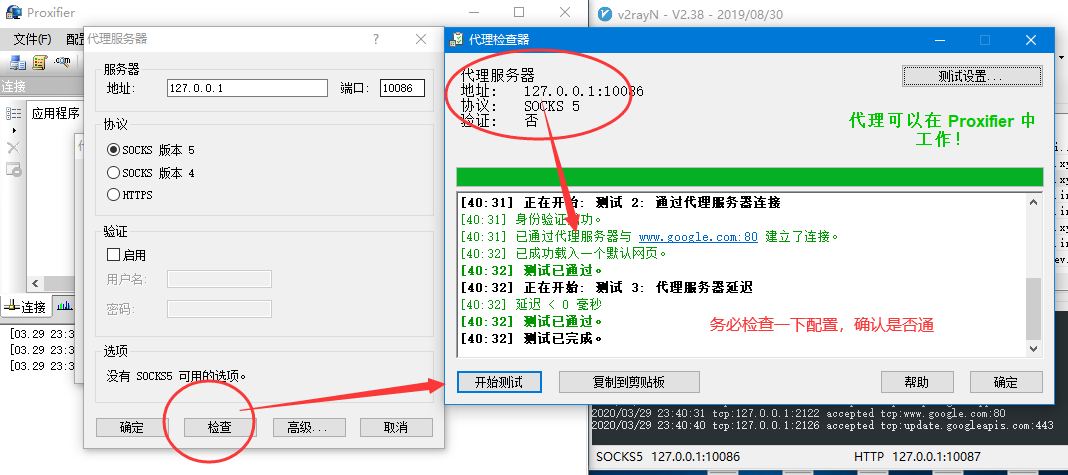Screen dimensions: 1068x475
Task: Click left scroll arrow in connections list
Action: 34,284
